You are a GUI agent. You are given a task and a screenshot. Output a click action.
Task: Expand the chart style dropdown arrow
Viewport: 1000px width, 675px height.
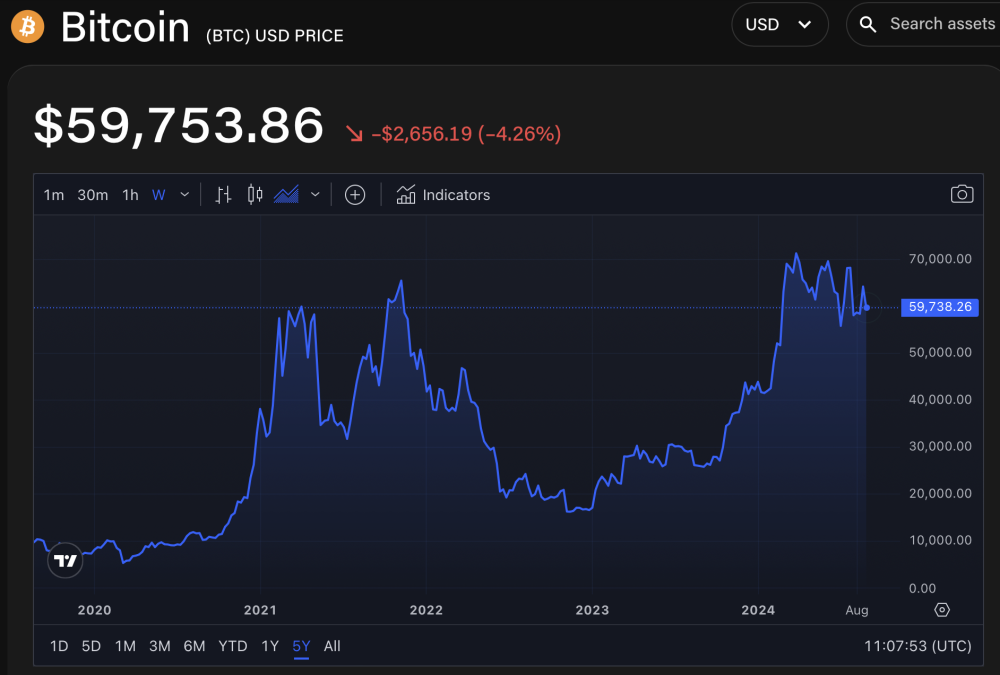pos(315,195)
